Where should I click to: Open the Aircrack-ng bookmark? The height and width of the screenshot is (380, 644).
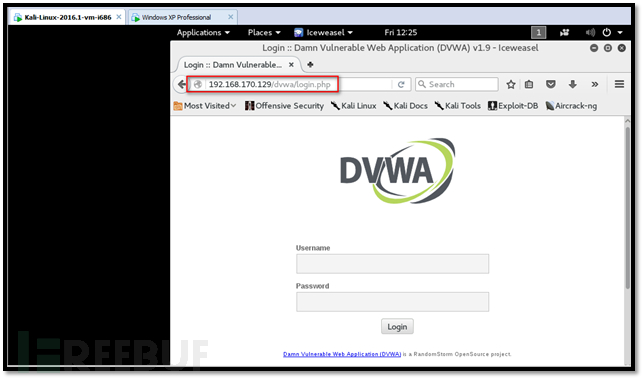[x=571, y=106]
